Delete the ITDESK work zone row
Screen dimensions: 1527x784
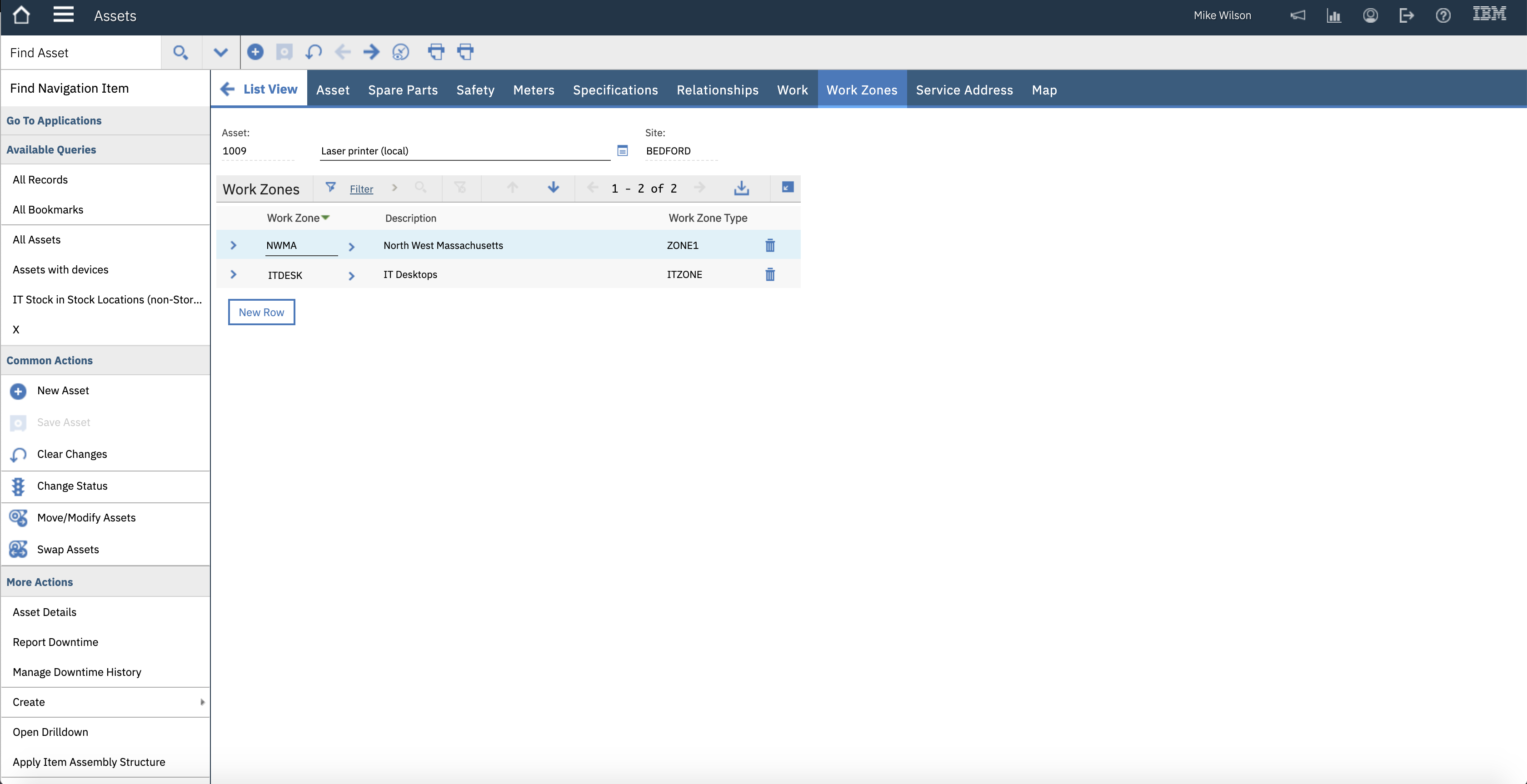[x=769, y=274]
